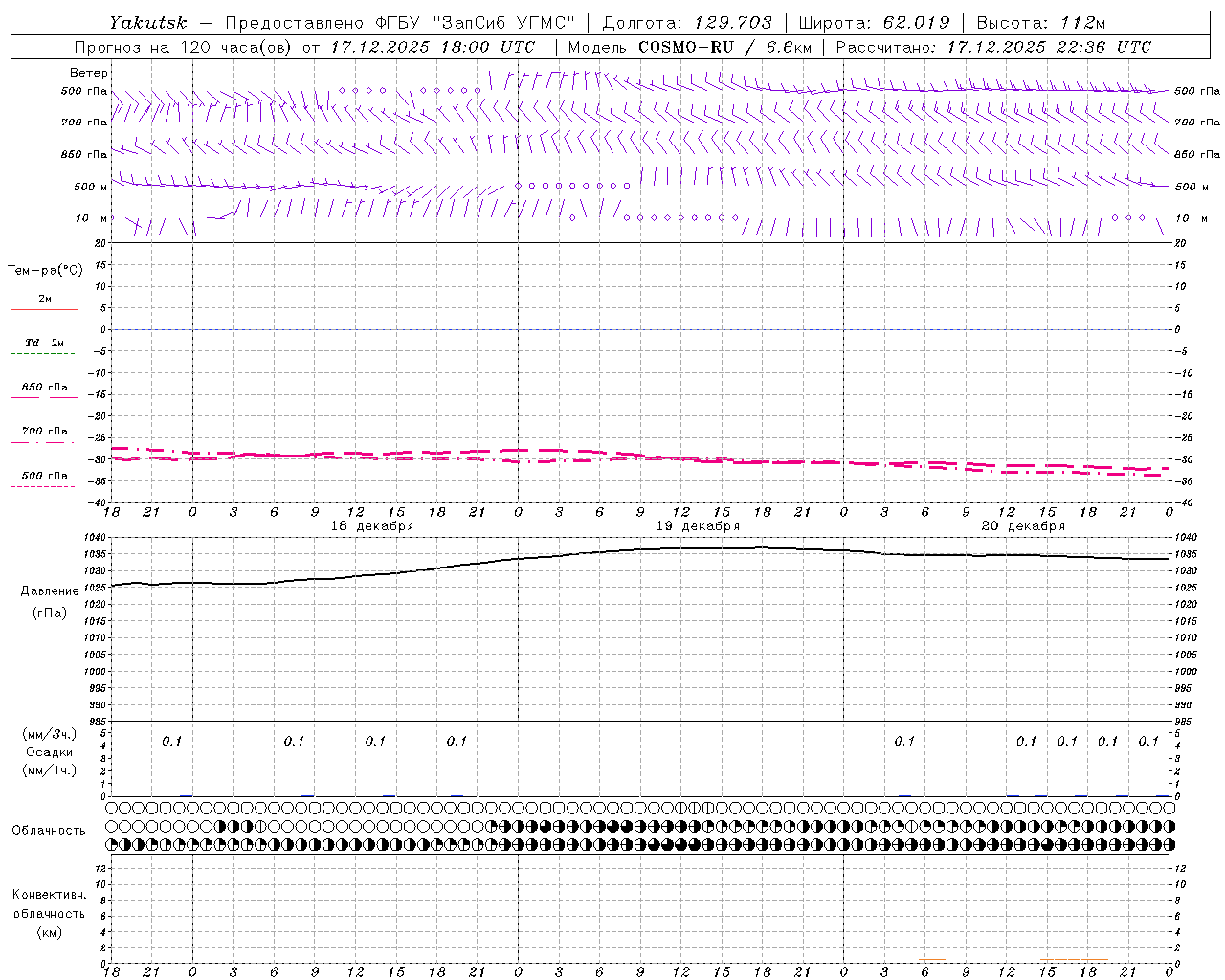Click the (мм/1ч.) precipitation unit label

[49, 770]
